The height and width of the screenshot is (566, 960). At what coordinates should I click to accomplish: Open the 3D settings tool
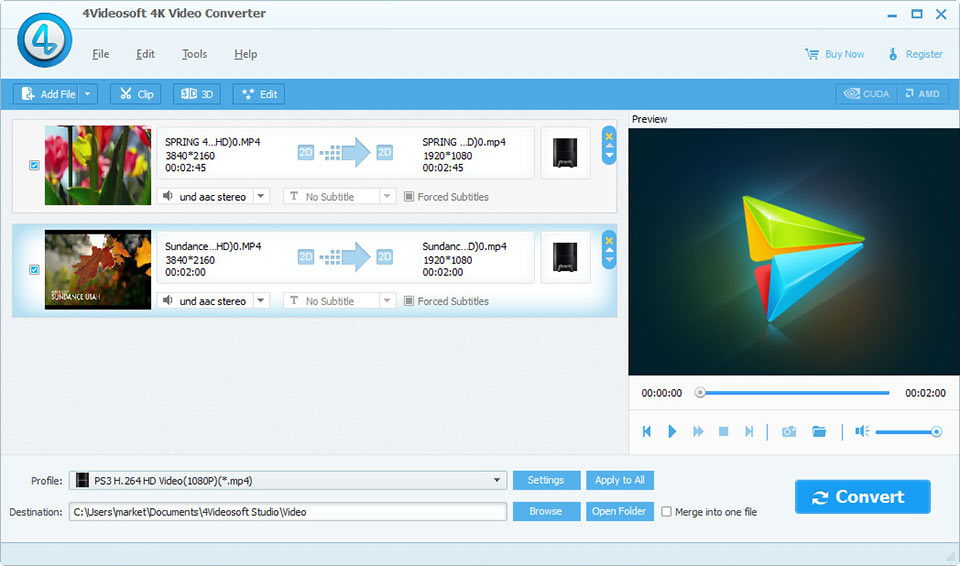tap(197, 94)
